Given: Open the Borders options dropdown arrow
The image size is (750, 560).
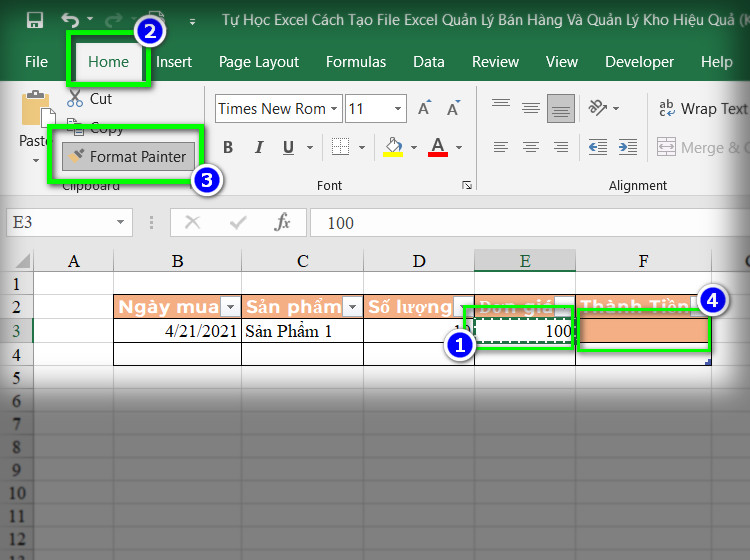Looking at the screenshot, I should coord(362,147).
